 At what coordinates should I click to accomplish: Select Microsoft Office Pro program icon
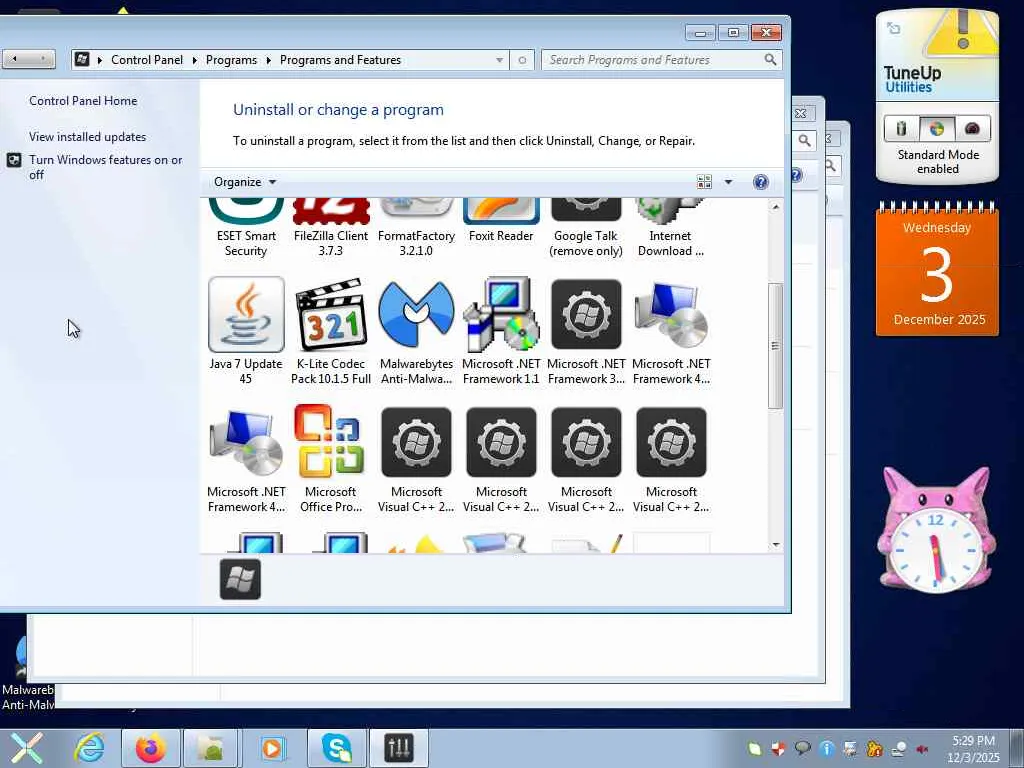331,441
